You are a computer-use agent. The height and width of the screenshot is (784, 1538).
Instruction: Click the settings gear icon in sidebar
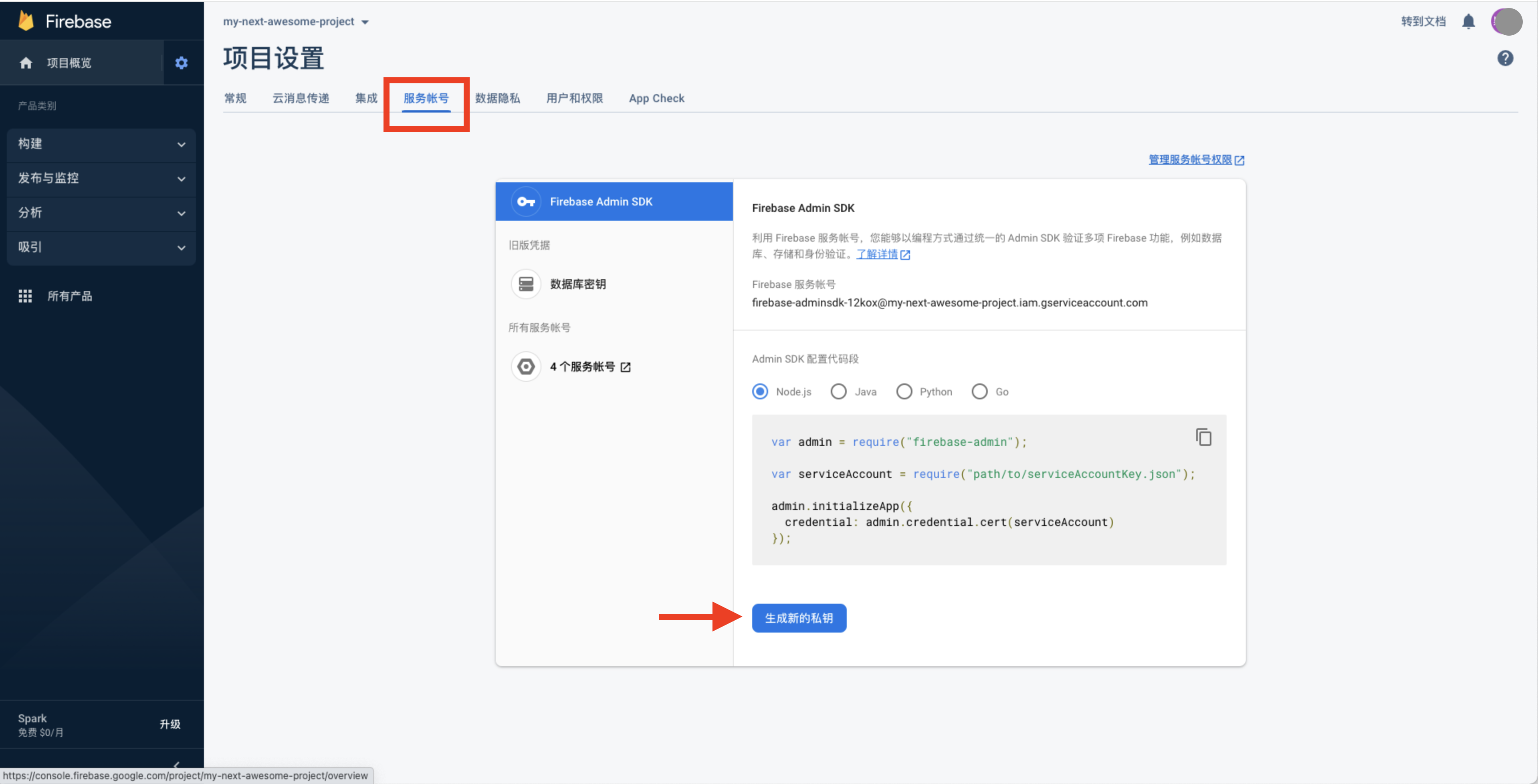(182, 62)
